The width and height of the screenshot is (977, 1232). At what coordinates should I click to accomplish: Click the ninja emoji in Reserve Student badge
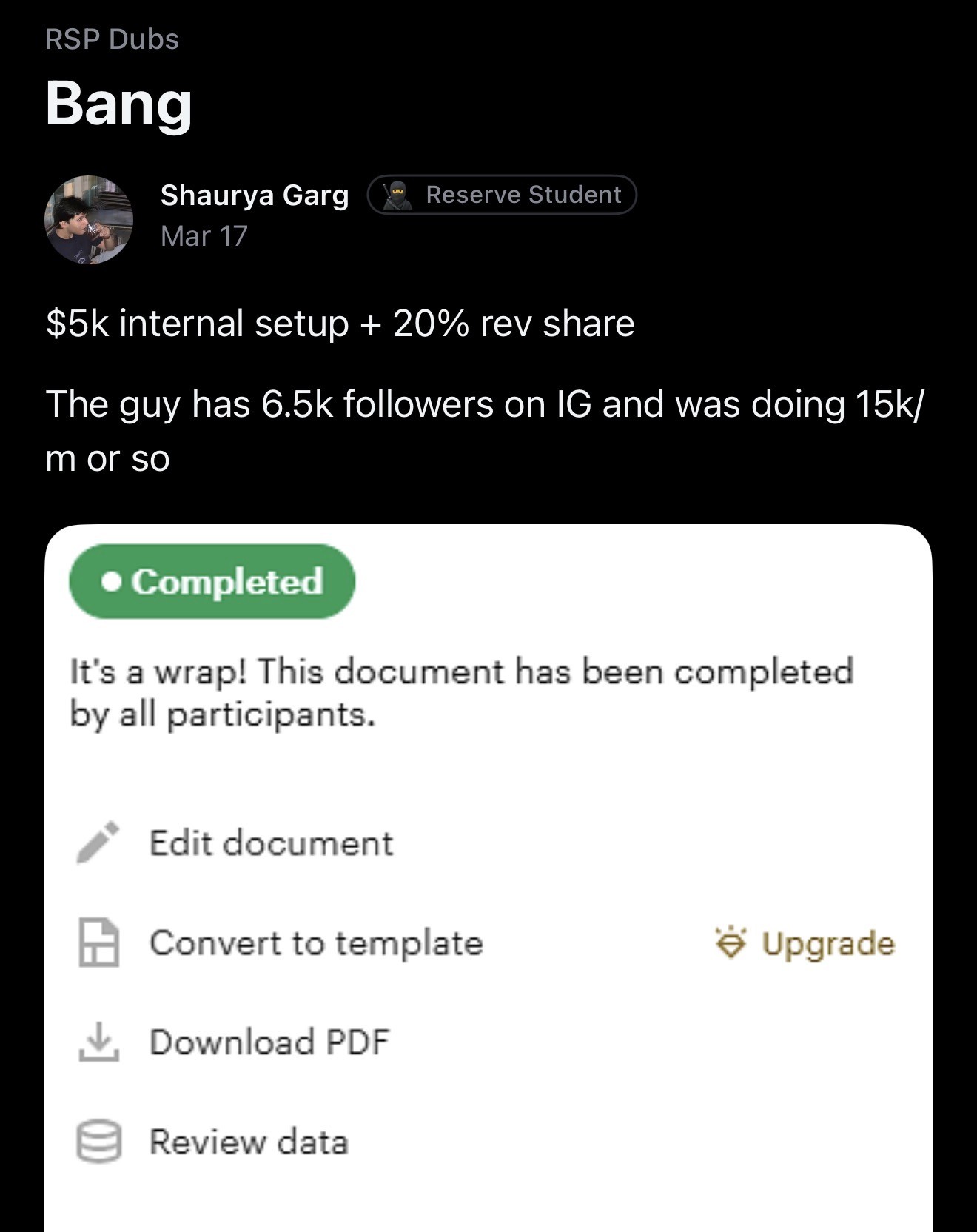pos(397,195)
